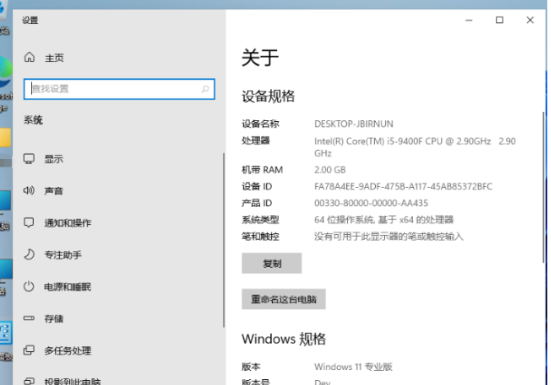Click the 设备规格 section heading
The image size is (551, 385).
click(x=268, y=96)
